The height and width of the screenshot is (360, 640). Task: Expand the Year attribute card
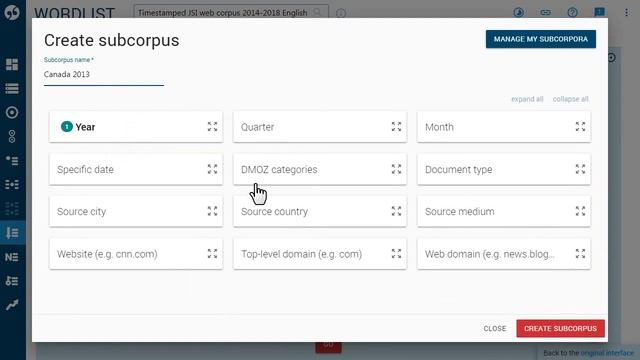(x=212, y=127)
